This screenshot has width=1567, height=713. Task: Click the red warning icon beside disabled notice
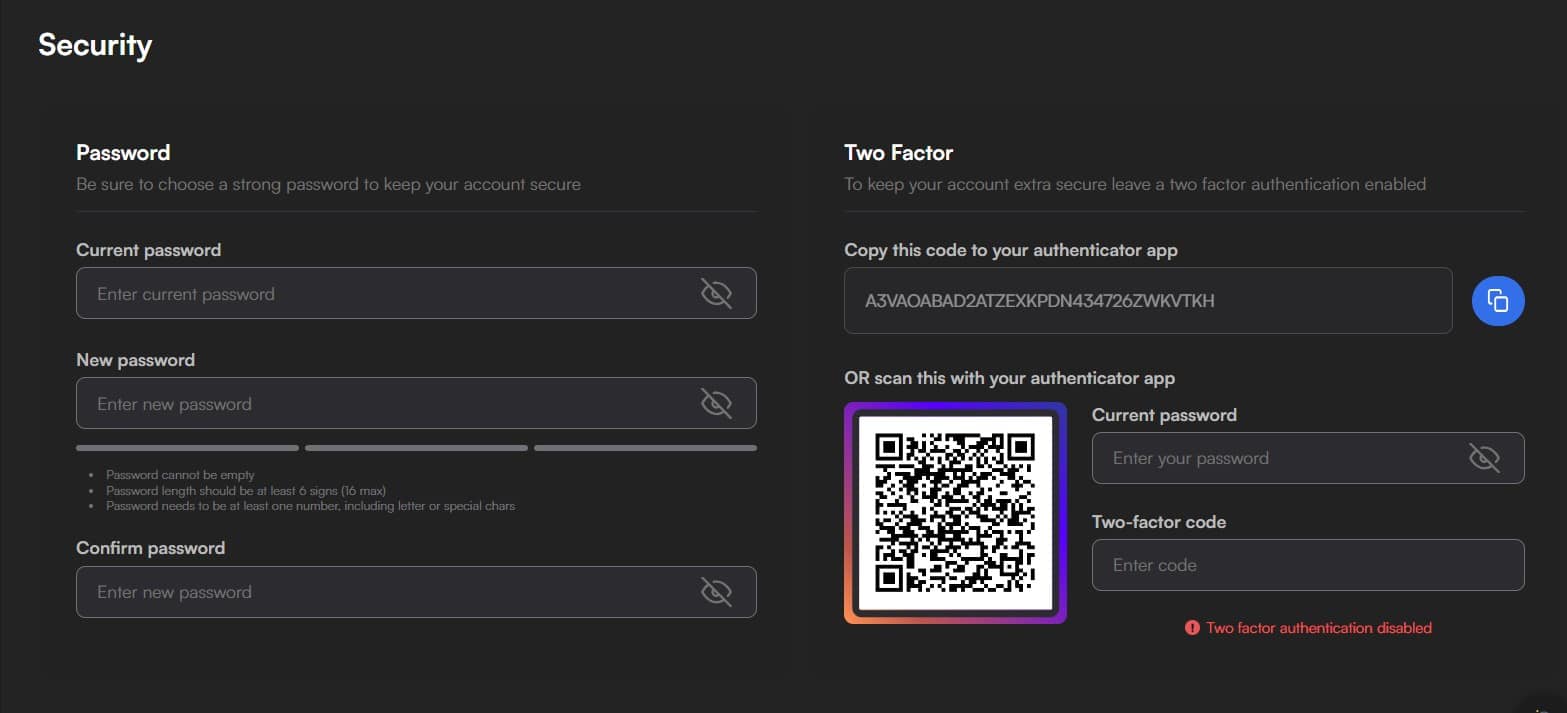[x=1192, y=628]
